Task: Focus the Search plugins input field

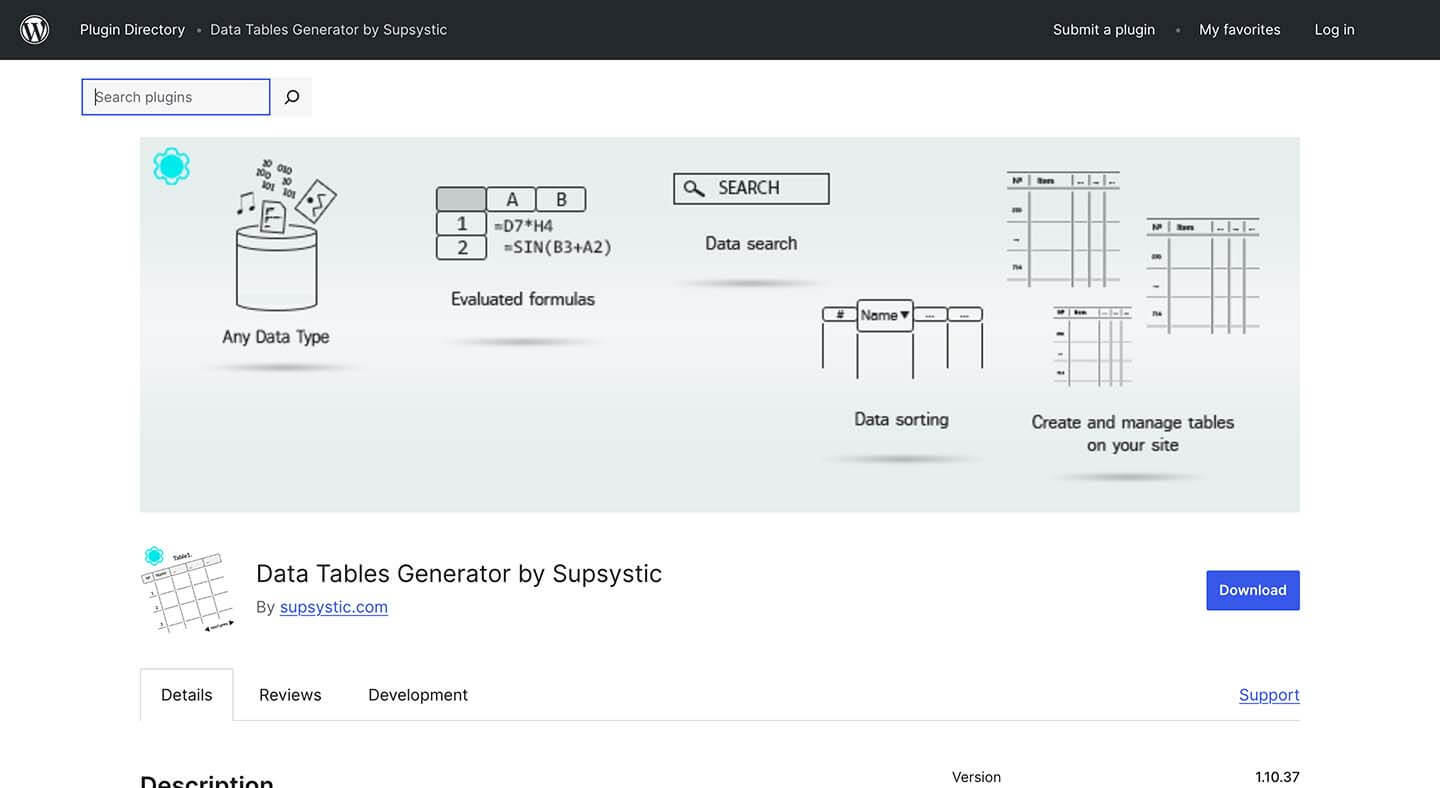Action: [176, 97]
